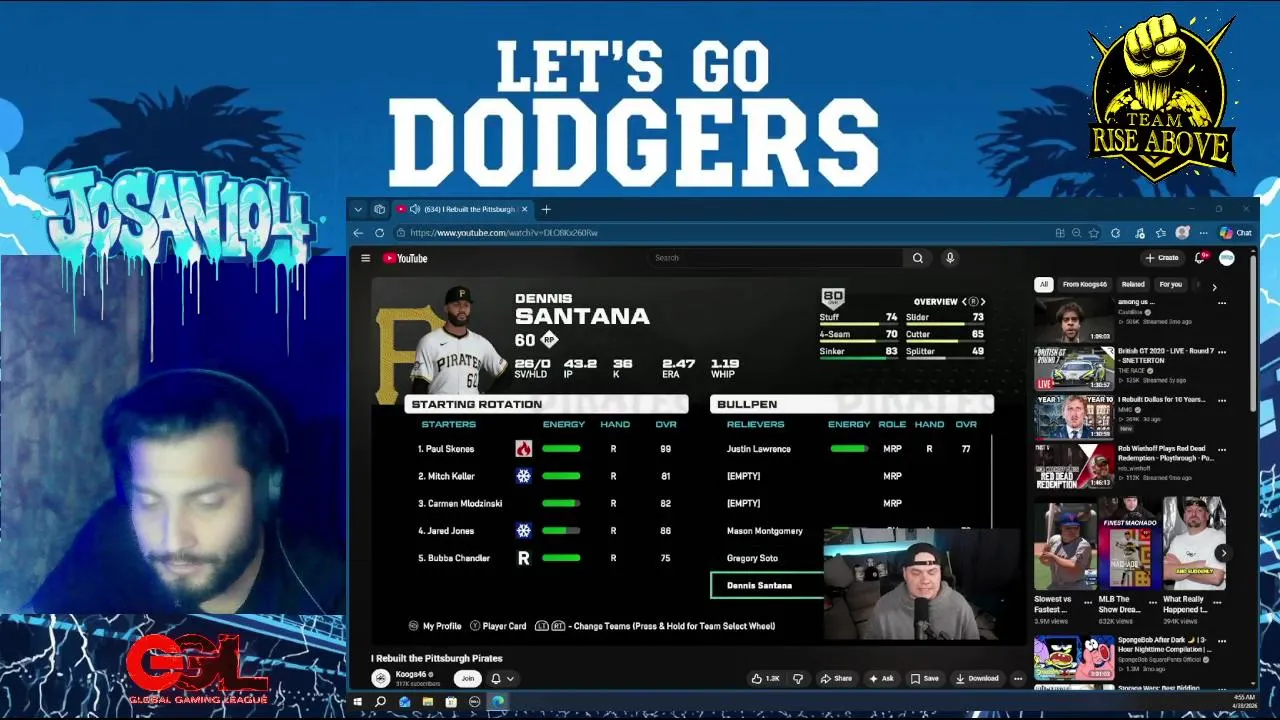This screenshot has width=1280, height=720.
Task: Click the YouTube logo home link
Action: click(405, 258)
